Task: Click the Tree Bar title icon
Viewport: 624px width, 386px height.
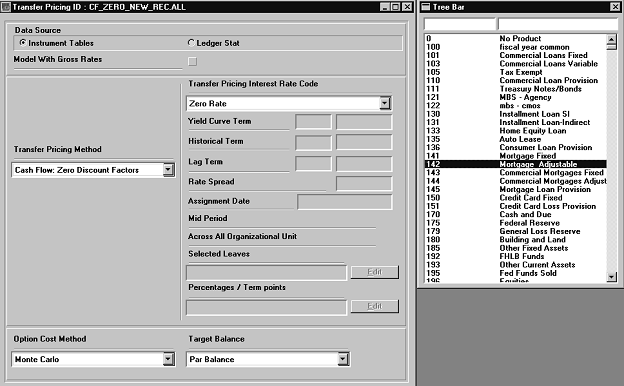Action: 426,7
